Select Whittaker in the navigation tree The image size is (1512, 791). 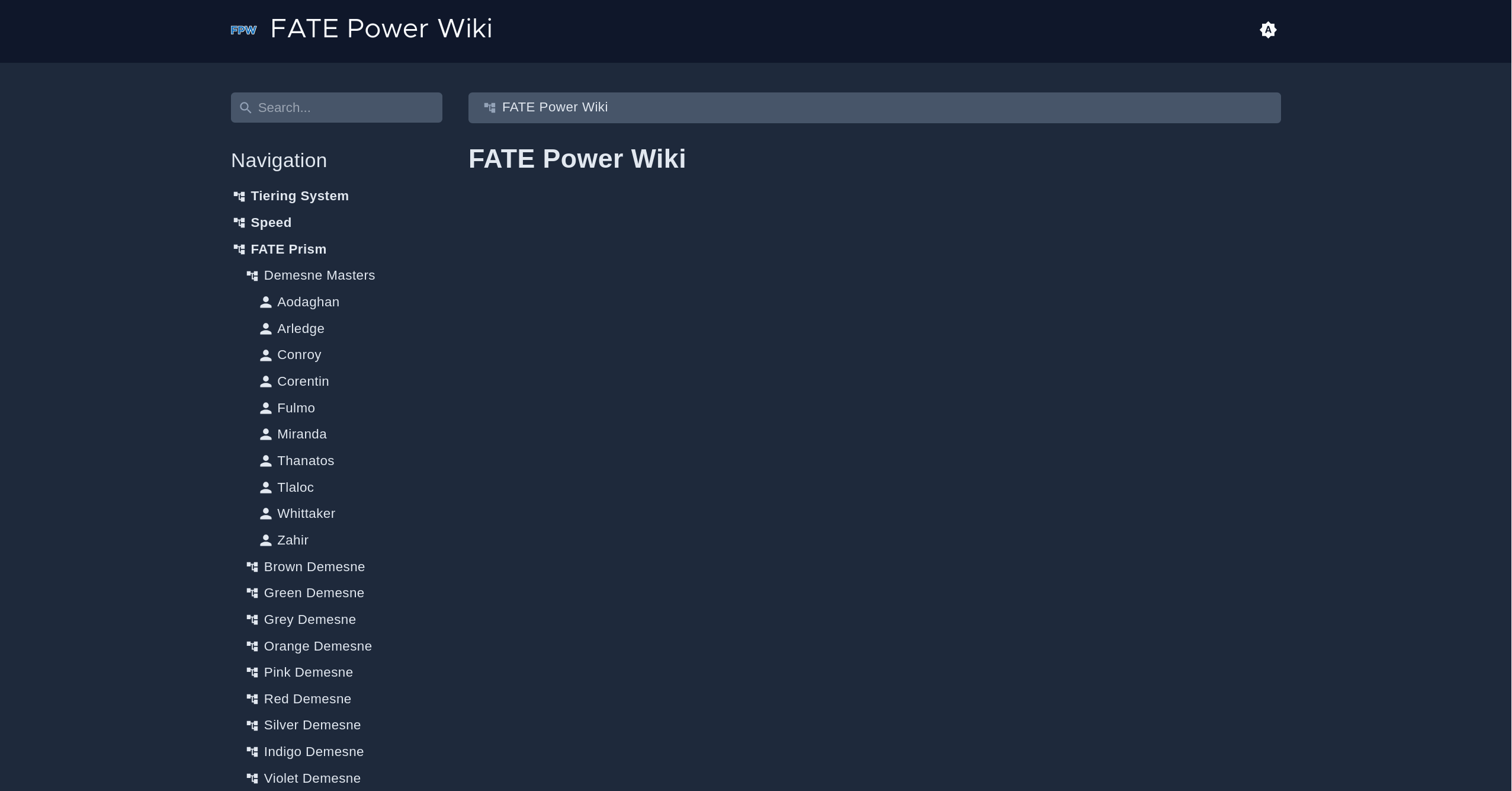click(306, 514)
